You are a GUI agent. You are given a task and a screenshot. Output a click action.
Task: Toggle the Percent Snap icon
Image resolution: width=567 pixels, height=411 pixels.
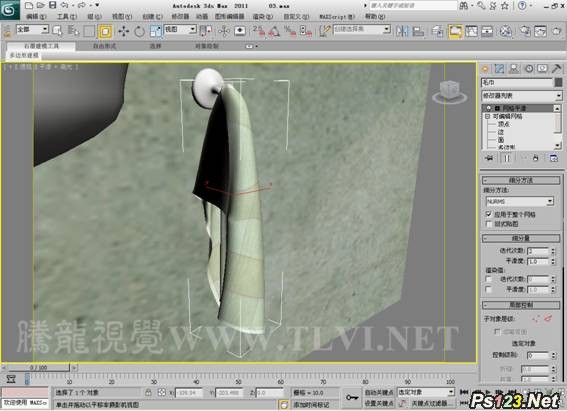coord(290,31)
